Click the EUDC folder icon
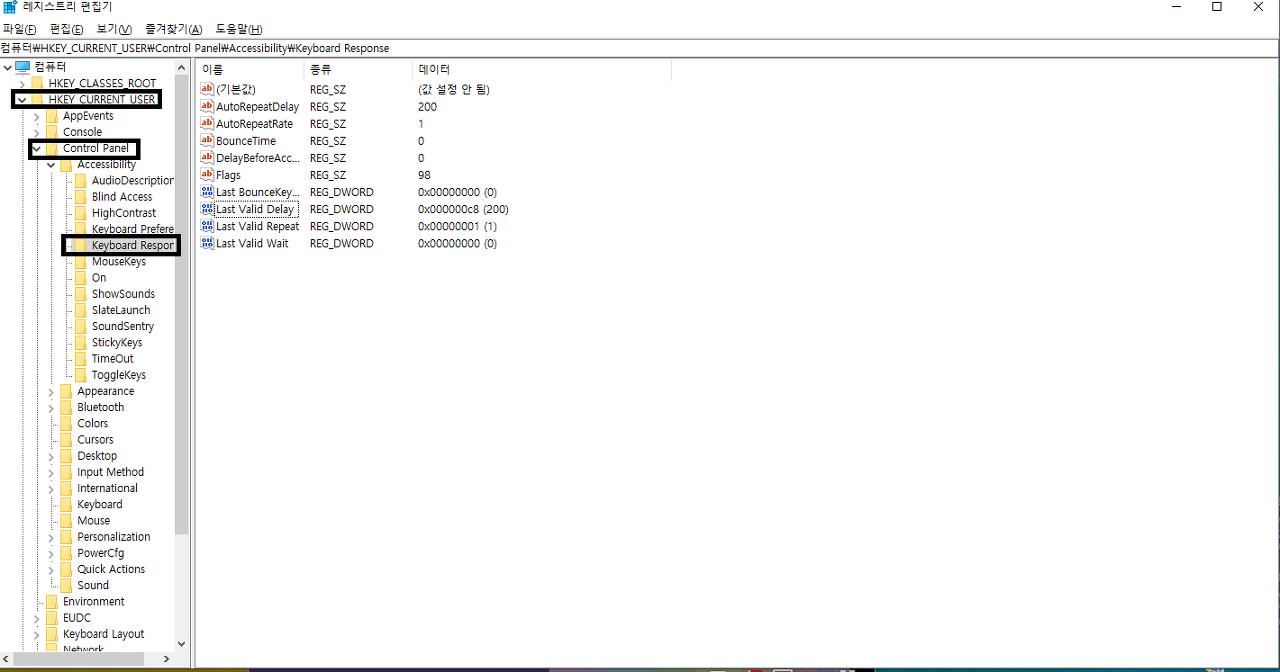The image size is (1280, 672). coord(52,618)
